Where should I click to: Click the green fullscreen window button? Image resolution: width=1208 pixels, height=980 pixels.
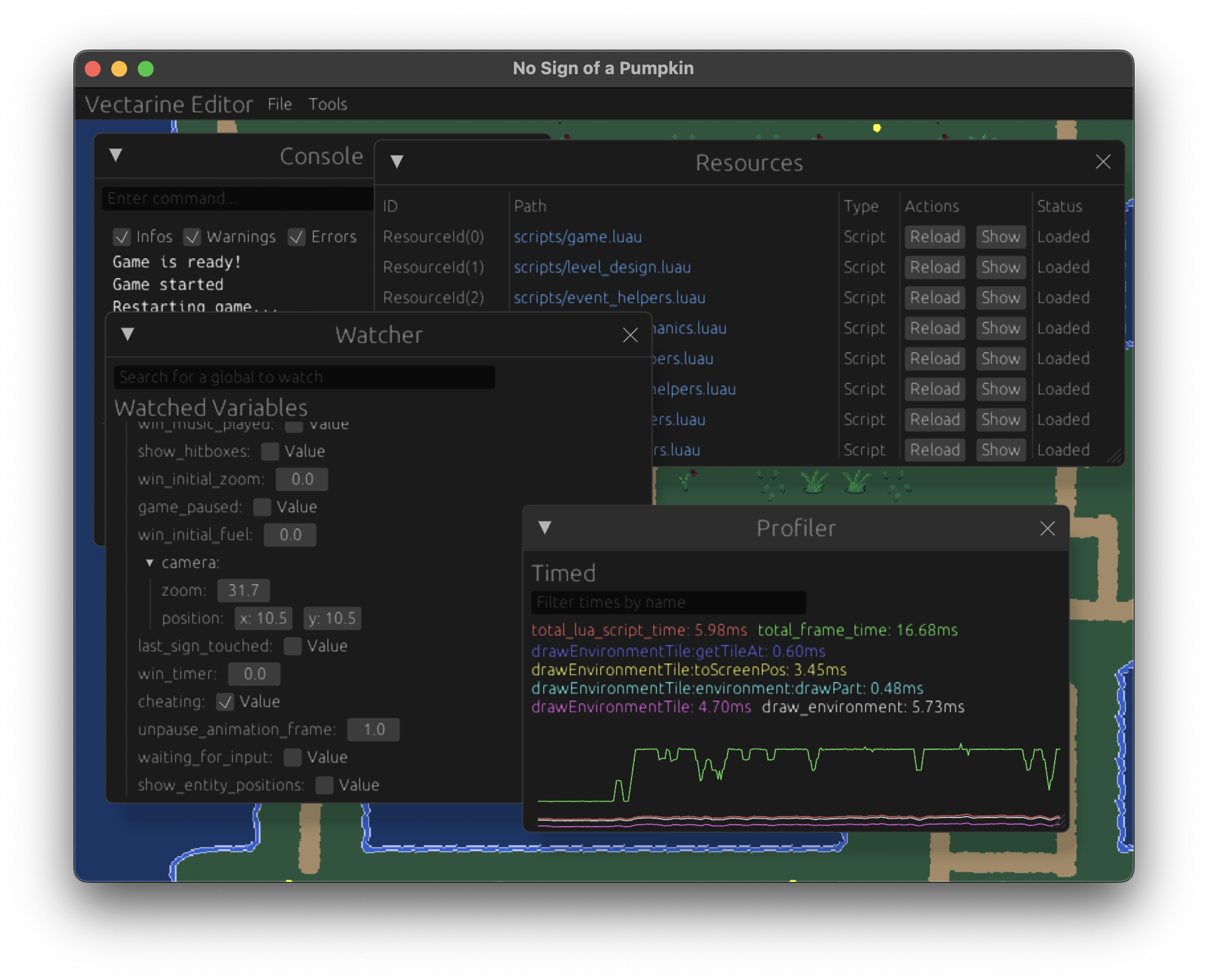point(146,69)
